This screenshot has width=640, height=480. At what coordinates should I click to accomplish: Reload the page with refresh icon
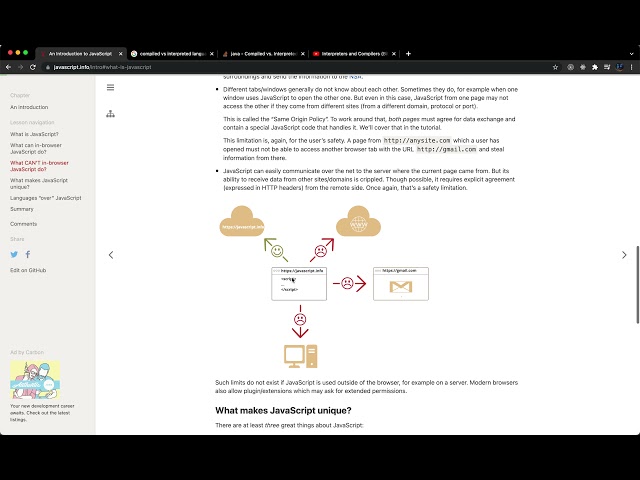coord(33,67)
